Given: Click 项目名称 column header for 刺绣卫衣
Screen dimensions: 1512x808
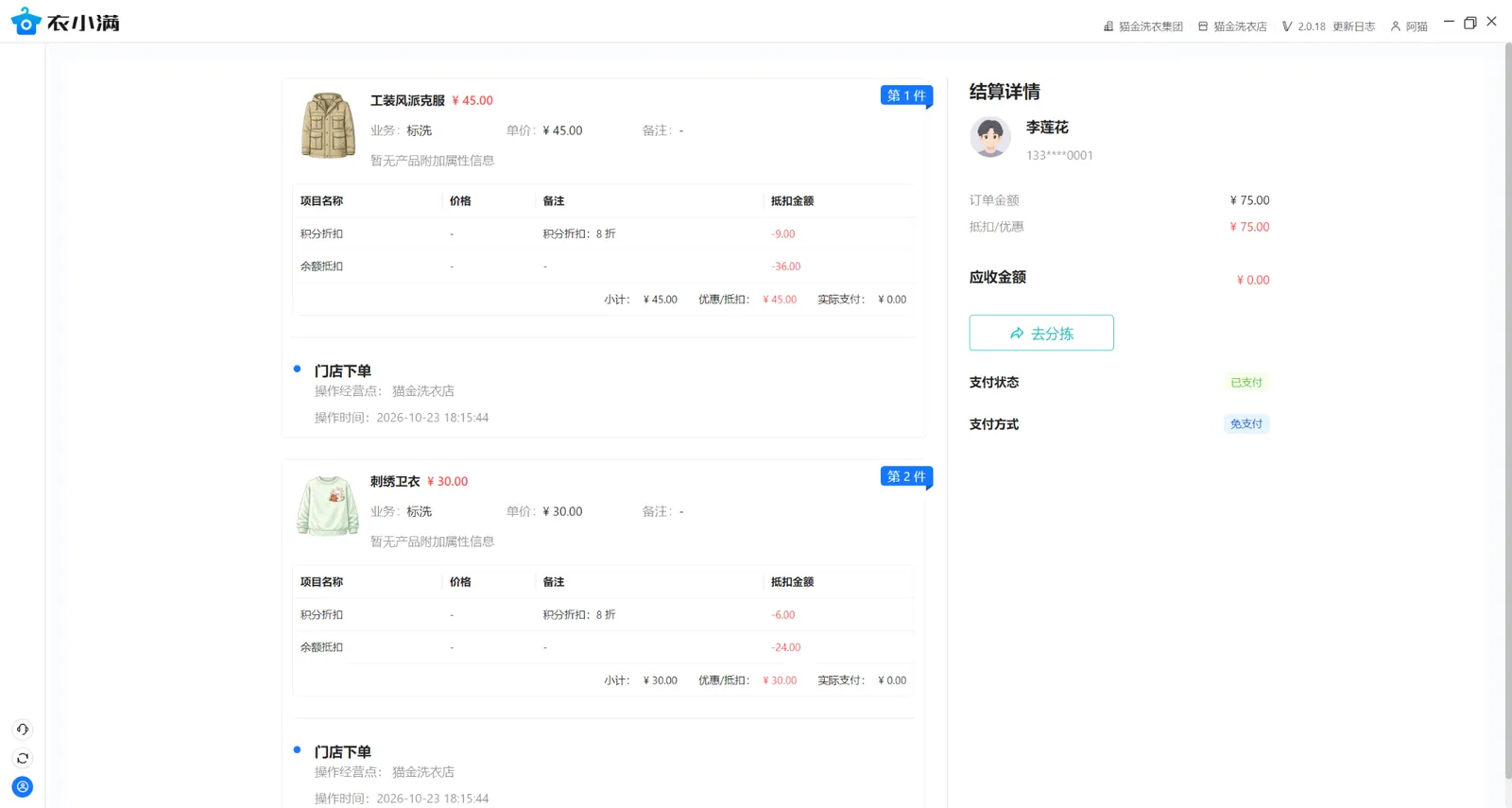Looking at the screenshot, I should pyautogui.click(x=321, y=581).
